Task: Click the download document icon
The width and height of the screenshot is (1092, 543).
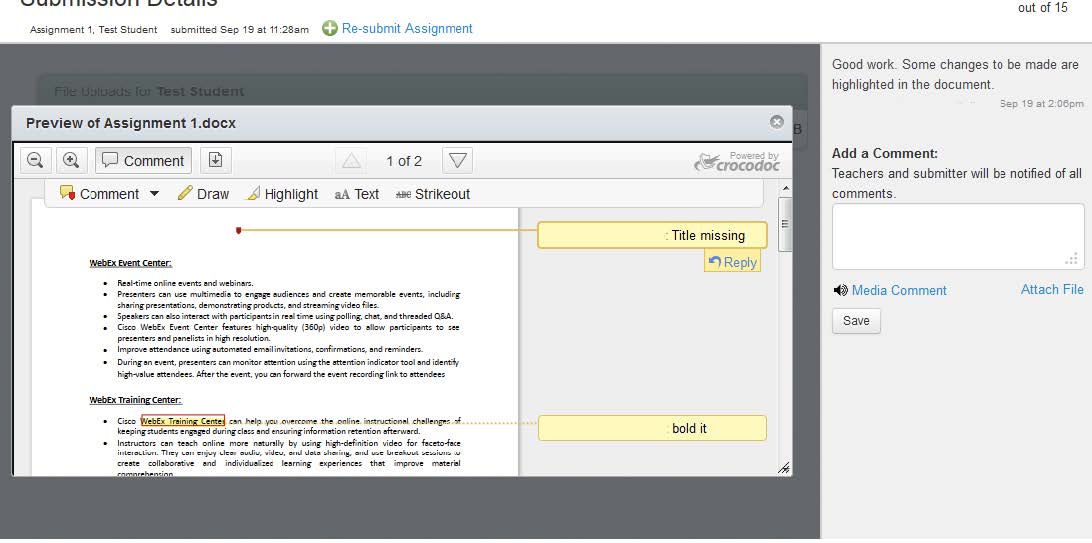Action: [216, 161]
